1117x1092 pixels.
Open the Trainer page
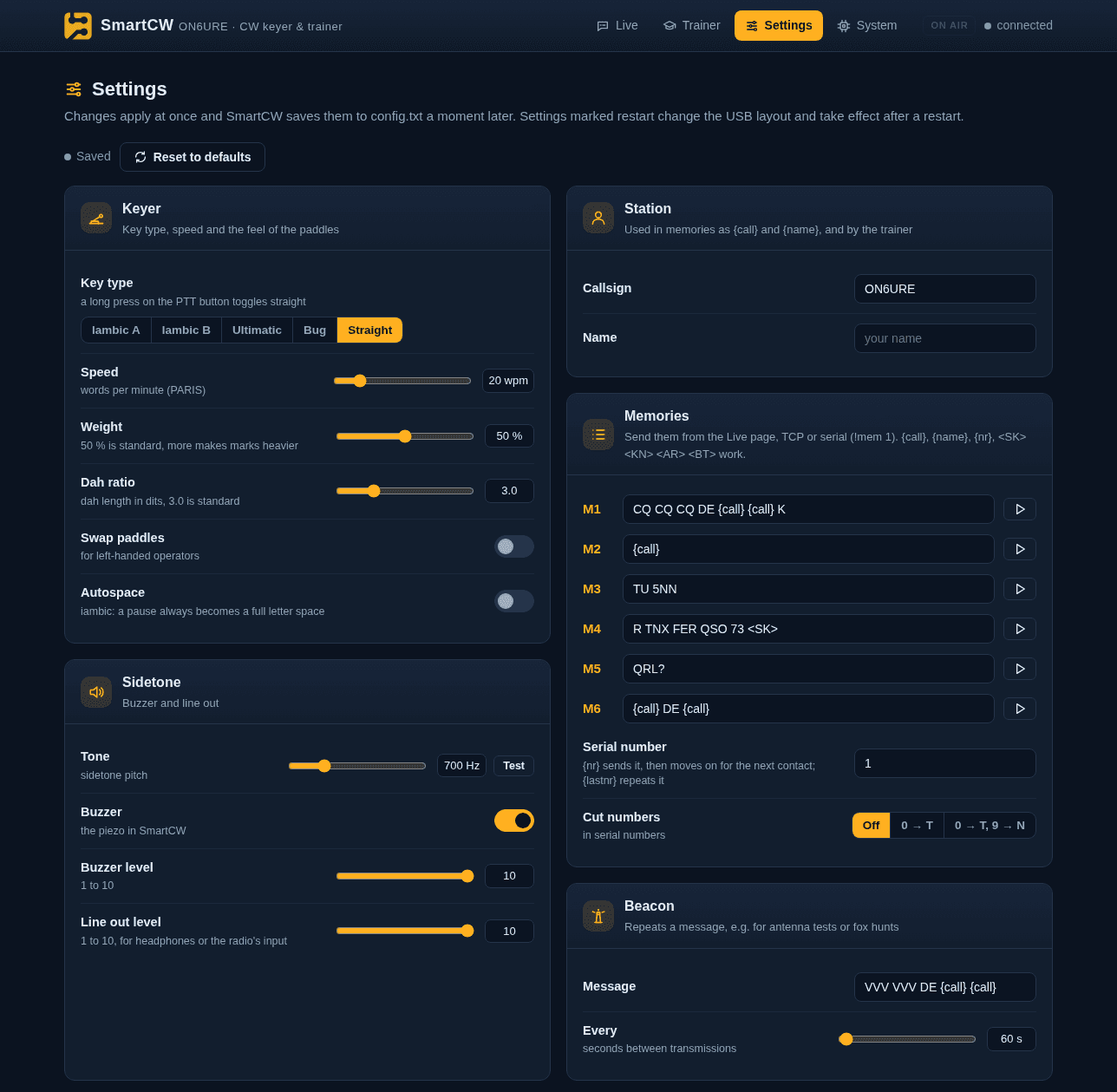[692, 26]
